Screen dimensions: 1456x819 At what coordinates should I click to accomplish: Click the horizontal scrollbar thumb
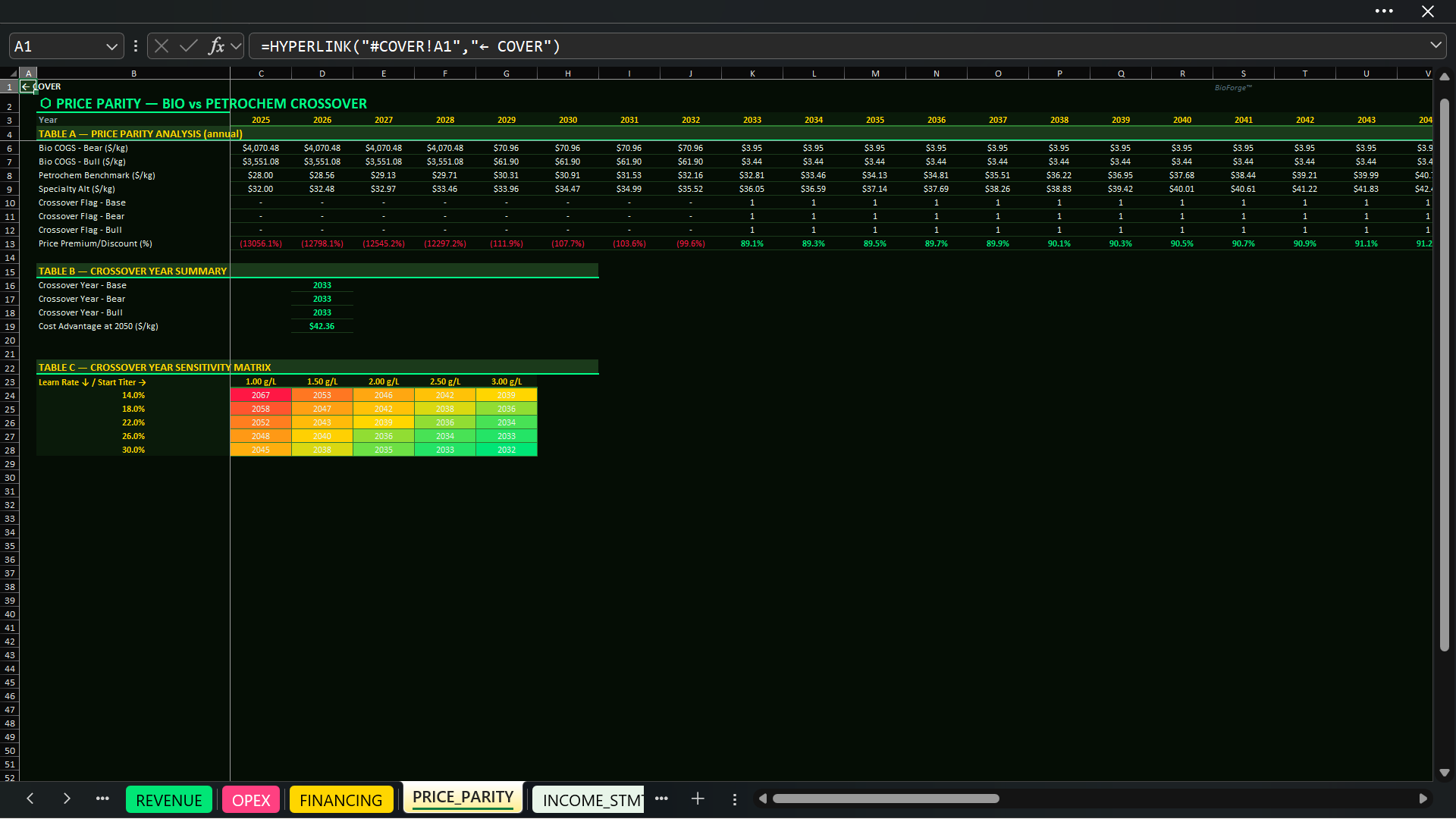point(886,799)
